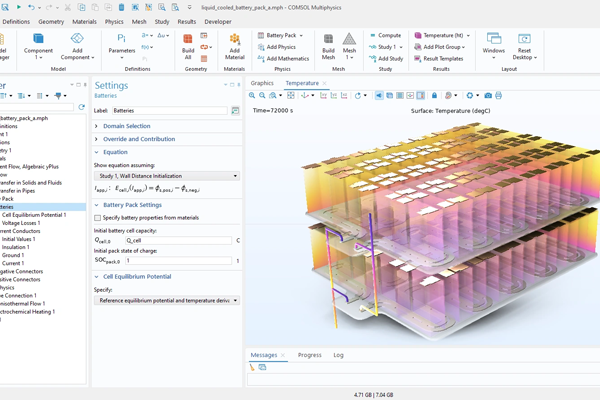Switch to the Progress tab
The image size is (600, 400).
[310, 355]
